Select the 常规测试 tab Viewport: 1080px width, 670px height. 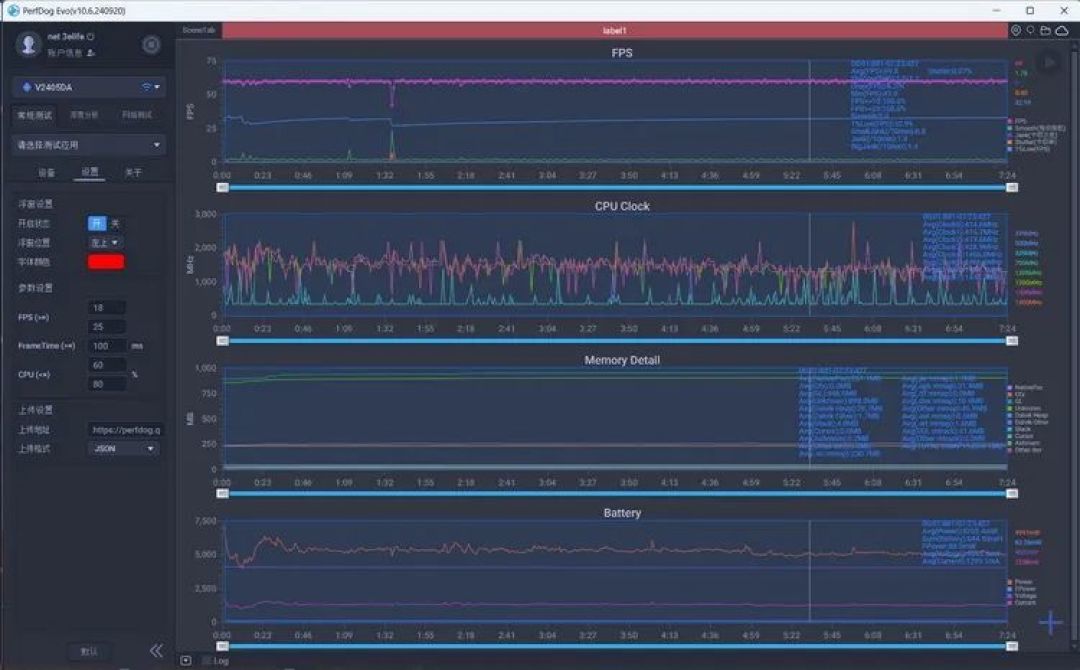(x=34, y=115)
